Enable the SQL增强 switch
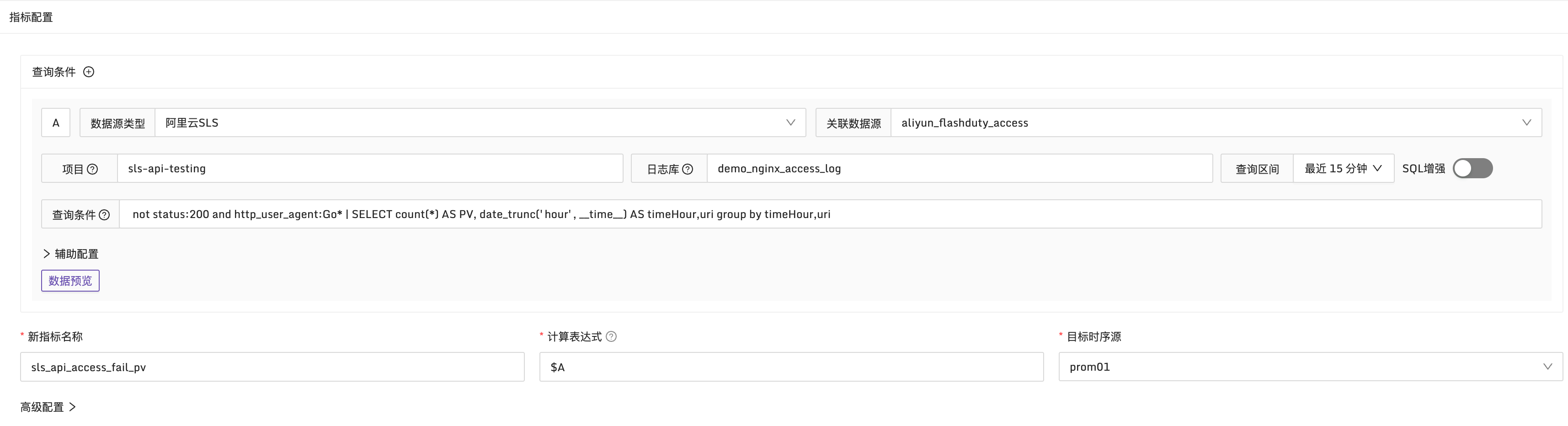Image resolution: width=1568 pixels, height=426 pixels. tap(1472, 169)
